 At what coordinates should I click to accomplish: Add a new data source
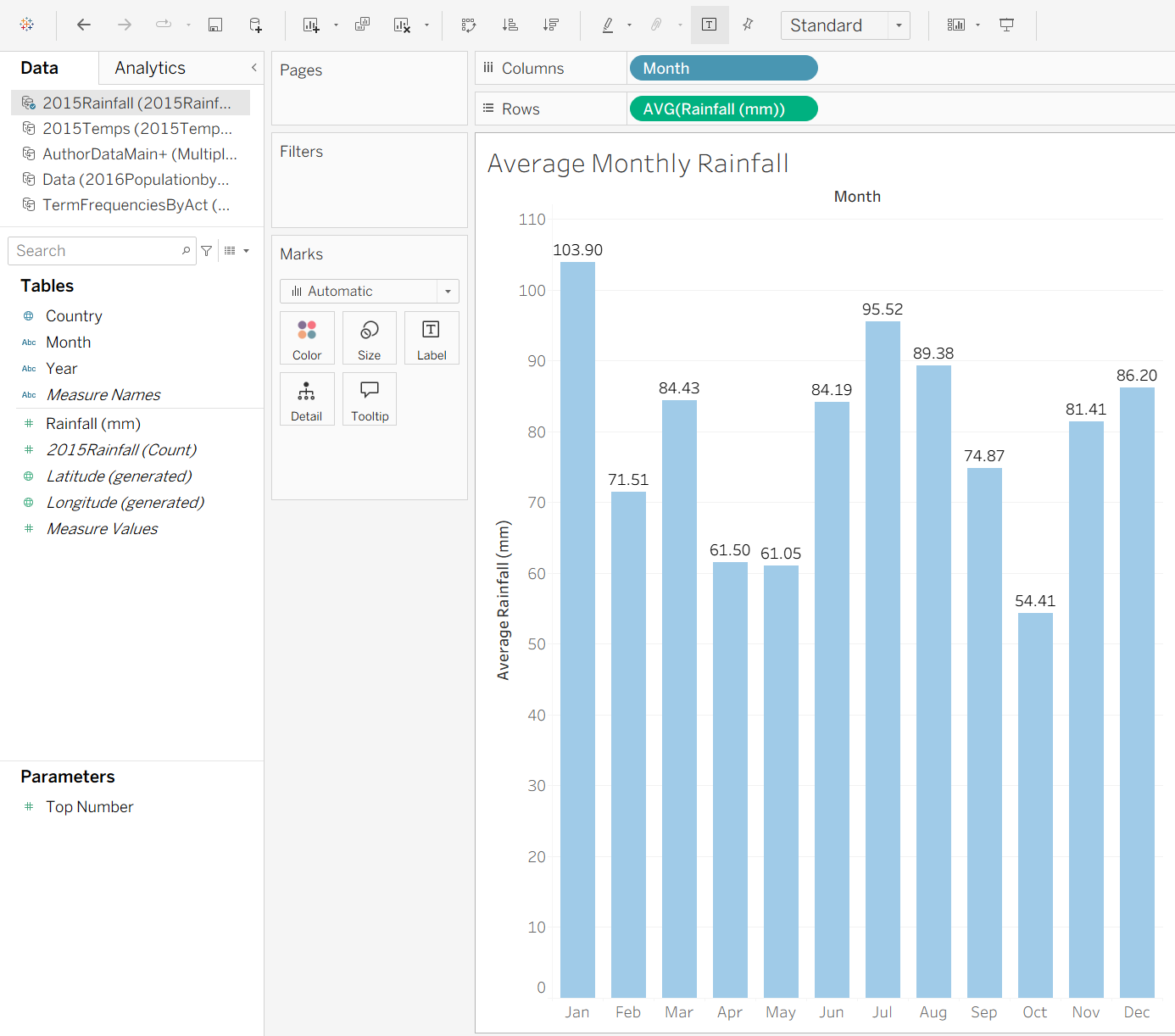pos(256,25)
